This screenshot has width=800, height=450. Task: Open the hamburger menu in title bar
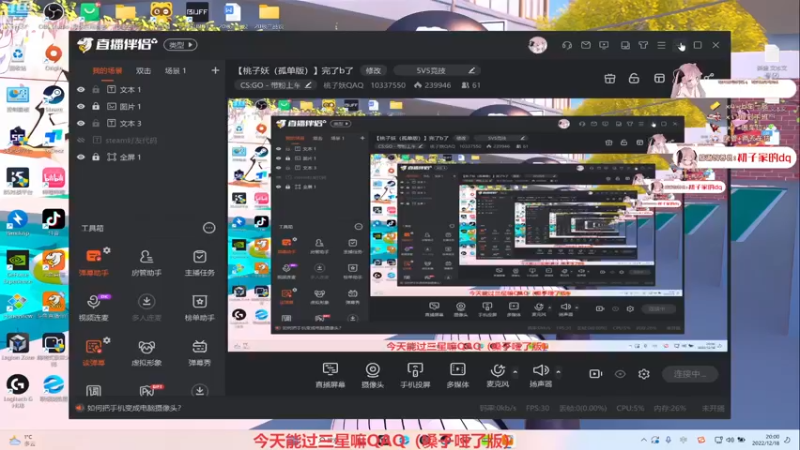pos(662,45)
